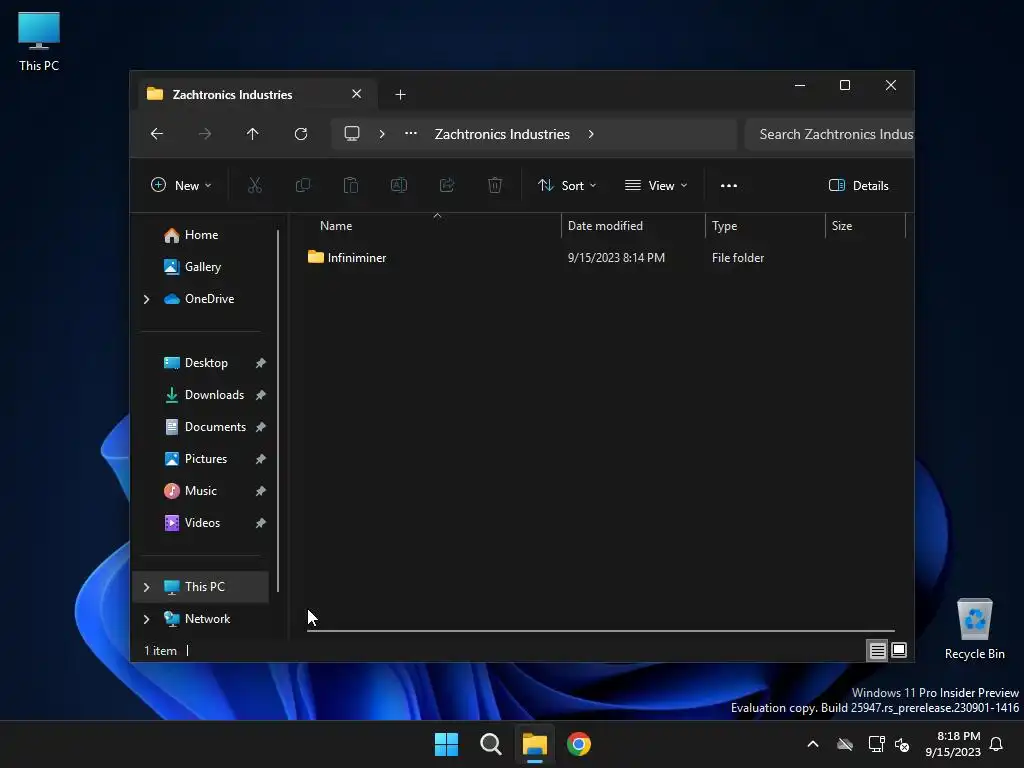Select the Zachtronics Industries tab

tap(257, 94)
